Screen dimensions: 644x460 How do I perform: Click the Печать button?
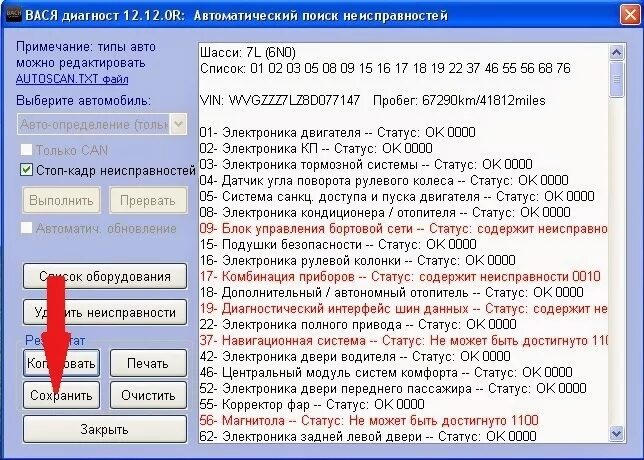tap(148, 363)
